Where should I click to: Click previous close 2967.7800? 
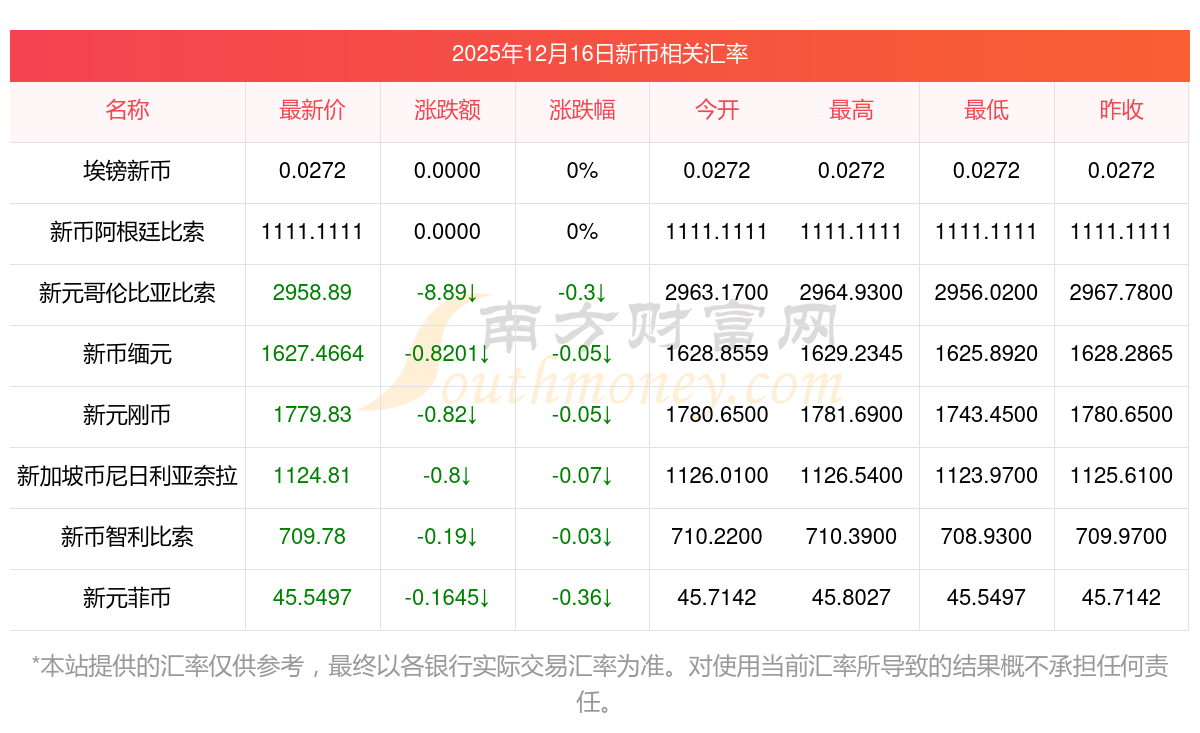(x=1121, y=293)
